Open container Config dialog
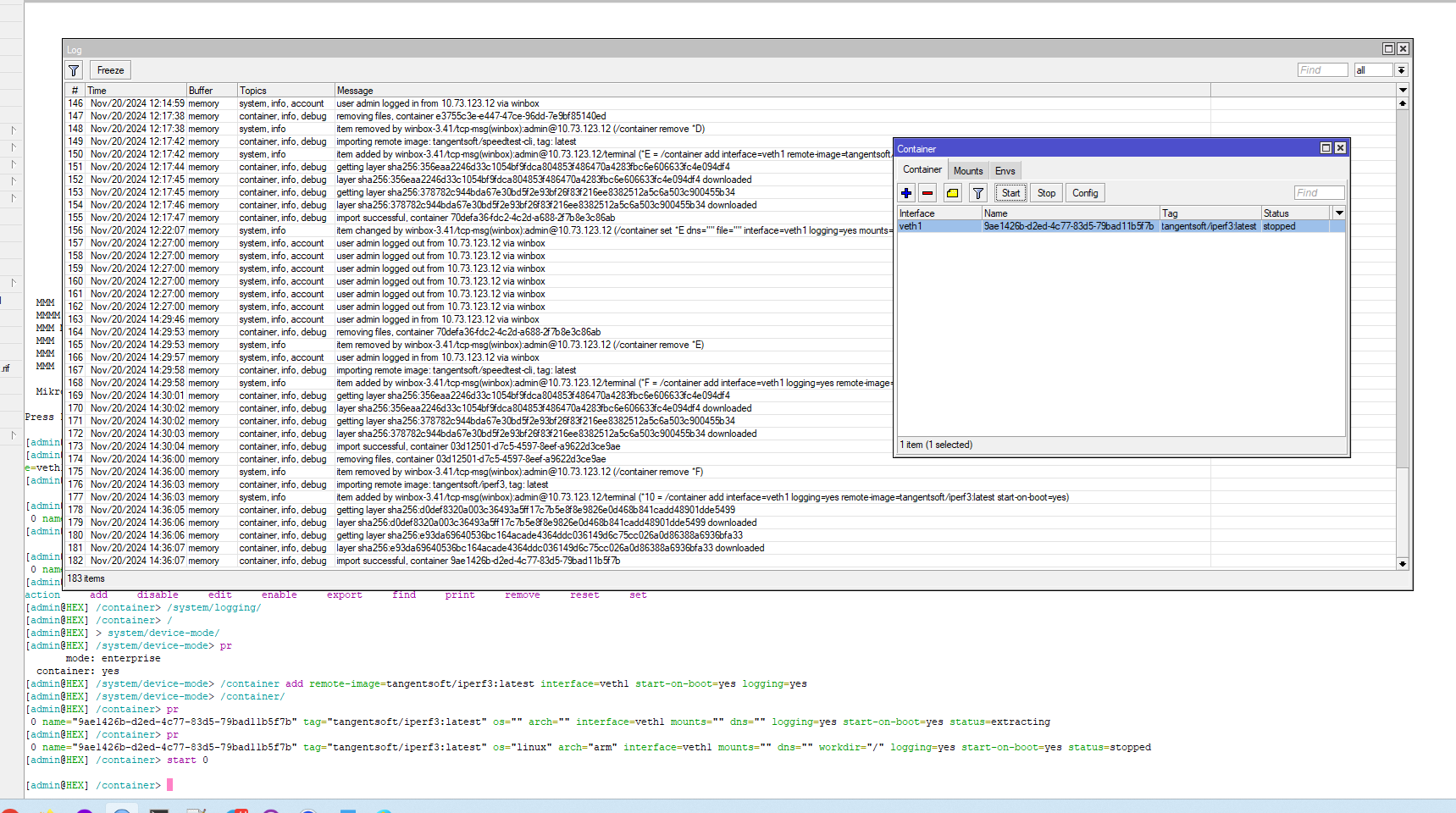1456x813 pixels. coord(1085,193)
